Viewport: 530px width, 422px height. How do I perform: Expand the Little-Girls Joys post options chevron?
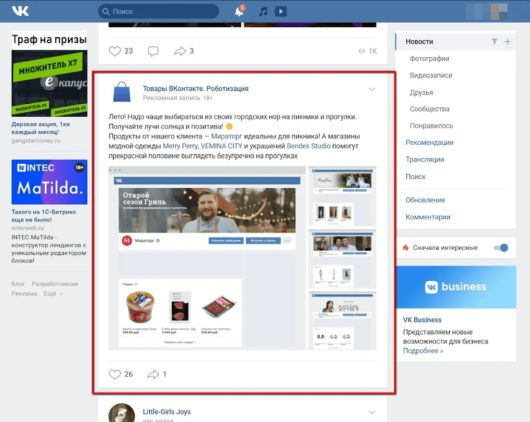372,412
